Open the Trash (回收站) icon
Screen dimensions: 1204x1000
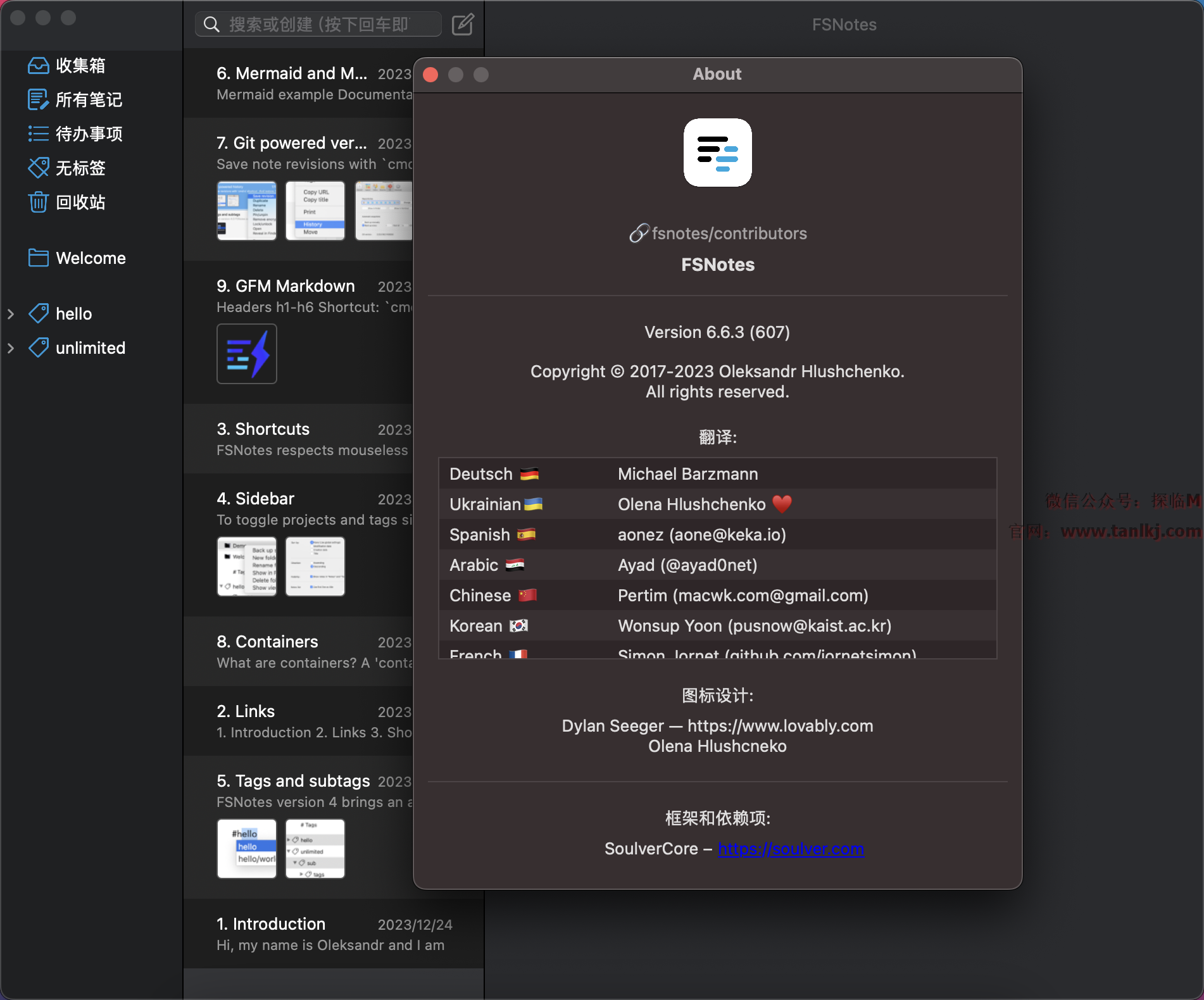pyautogui.click(x=38, y=203)
